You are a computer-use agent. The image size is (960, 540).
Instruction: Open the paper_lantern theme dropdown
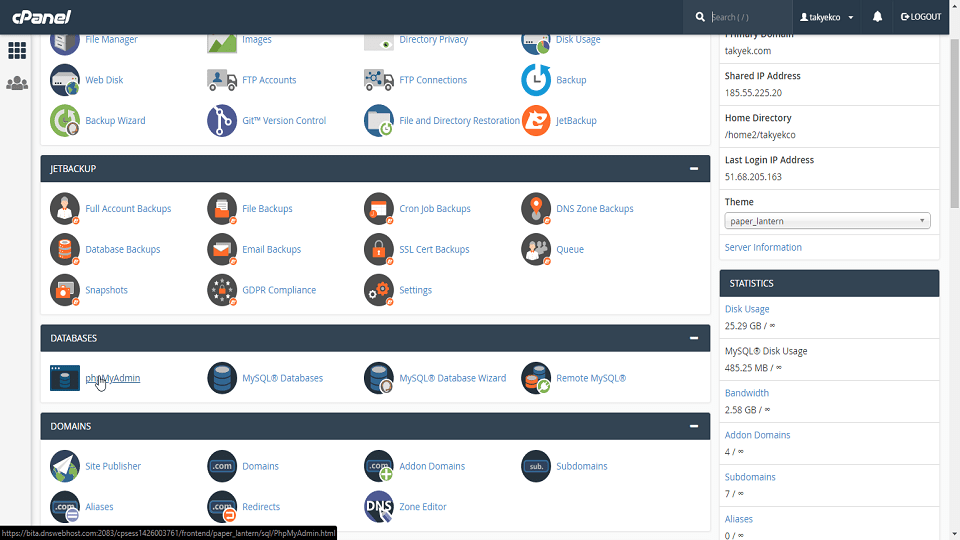pyautogui.click(x=827, y=220)
